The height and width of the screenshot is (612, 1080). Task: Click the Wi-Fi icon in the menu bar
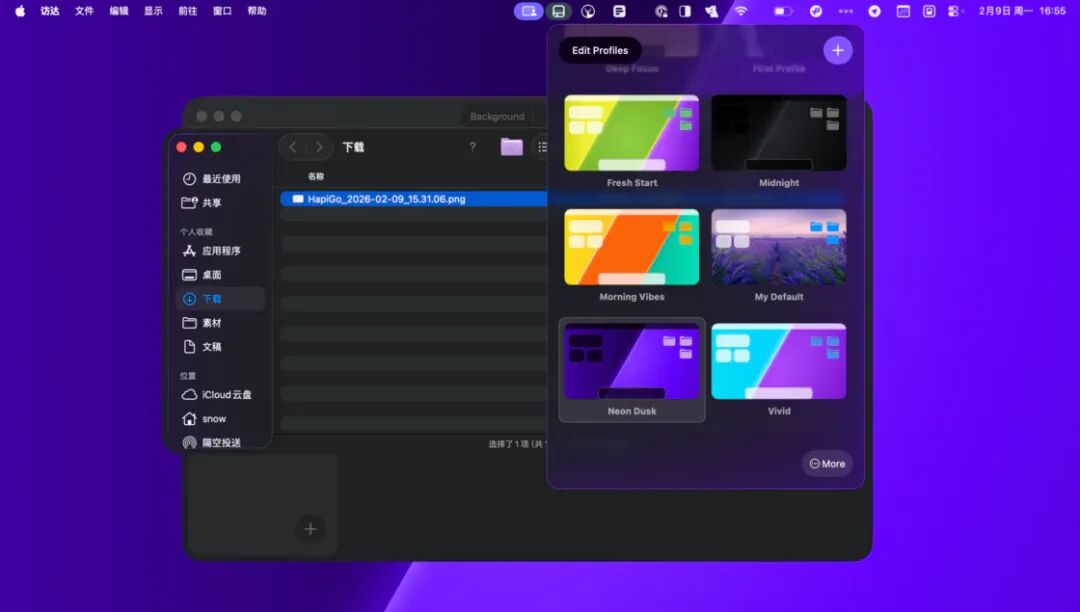click(x=739, y=11)
